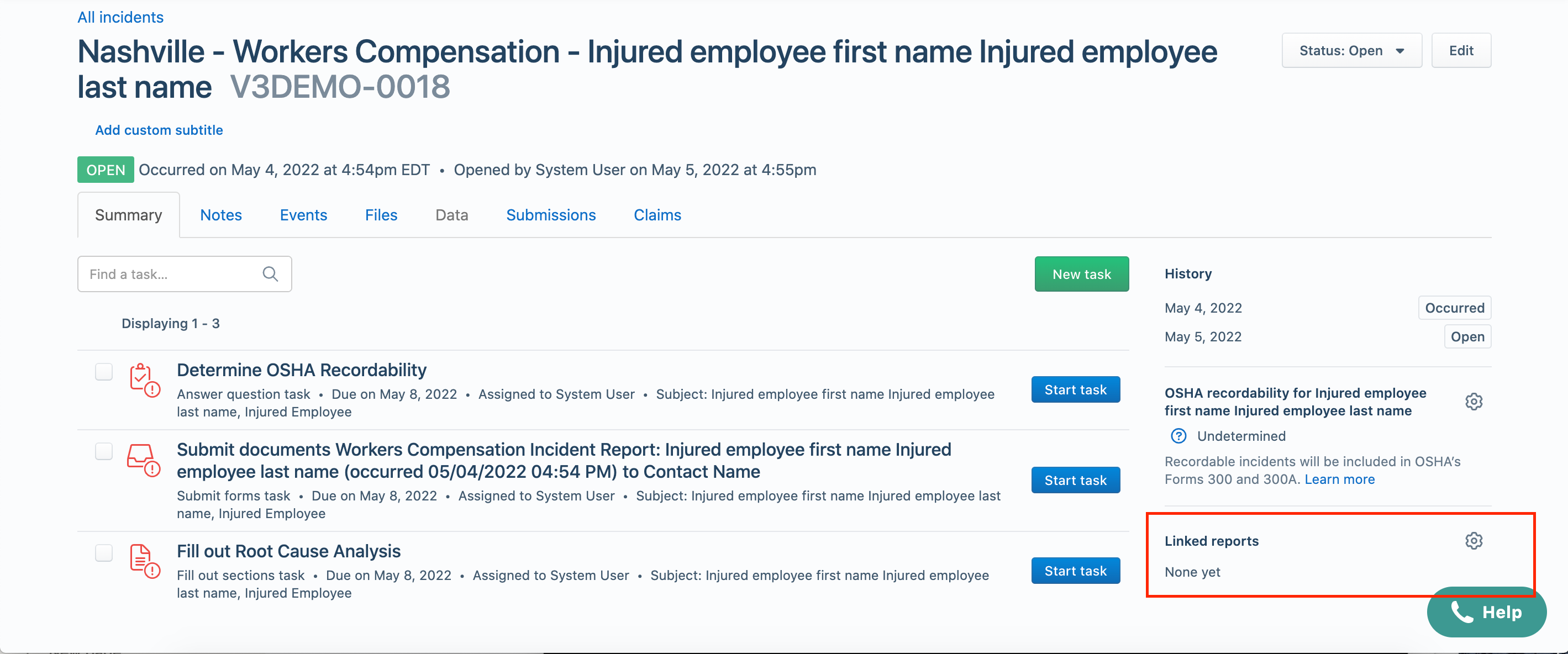Click the May 4, 2022 history date

tap(1203, 308)
